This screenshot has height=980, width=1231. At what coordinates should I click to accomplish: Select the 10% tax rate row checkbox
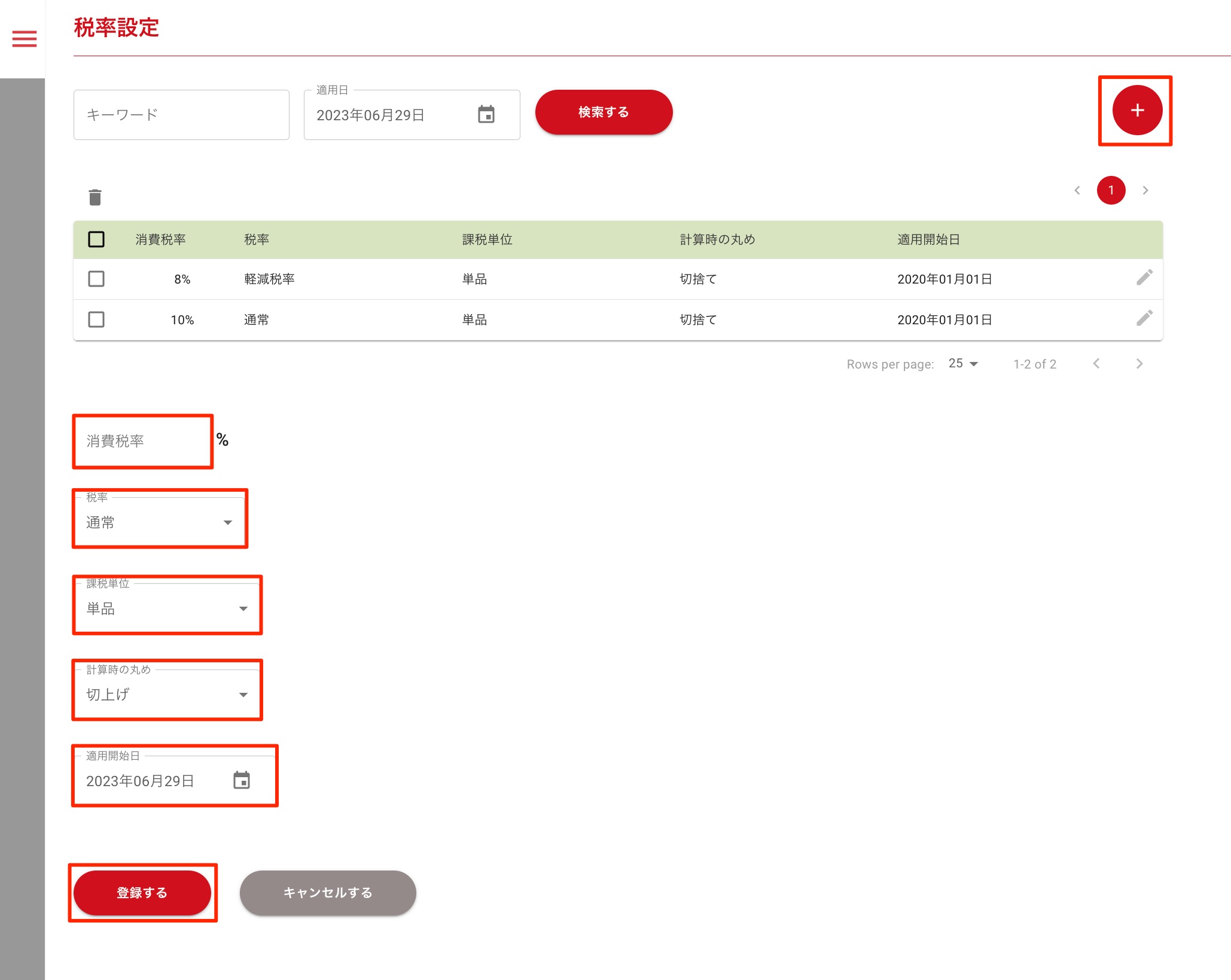[x=96, y=319]
